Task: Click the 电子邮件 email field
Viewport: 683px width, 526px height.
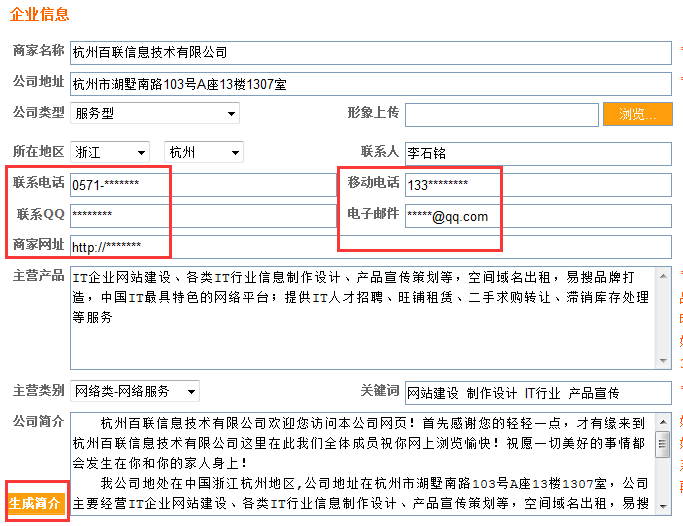Action: pos(452,216)
